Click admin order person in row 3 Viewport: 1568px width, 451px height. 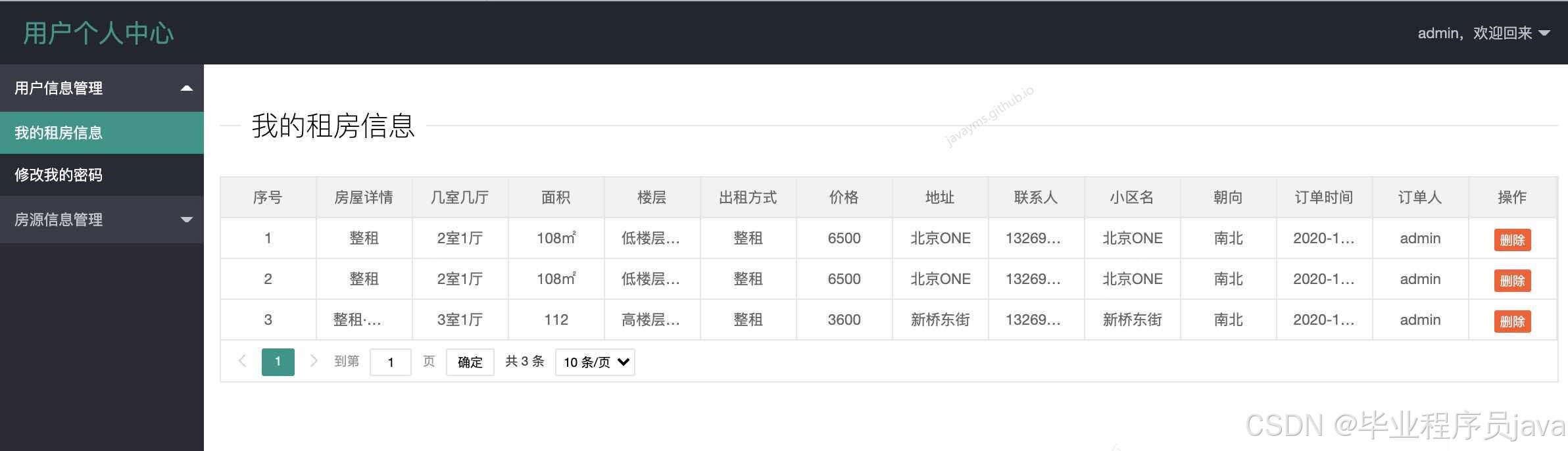1420,320
